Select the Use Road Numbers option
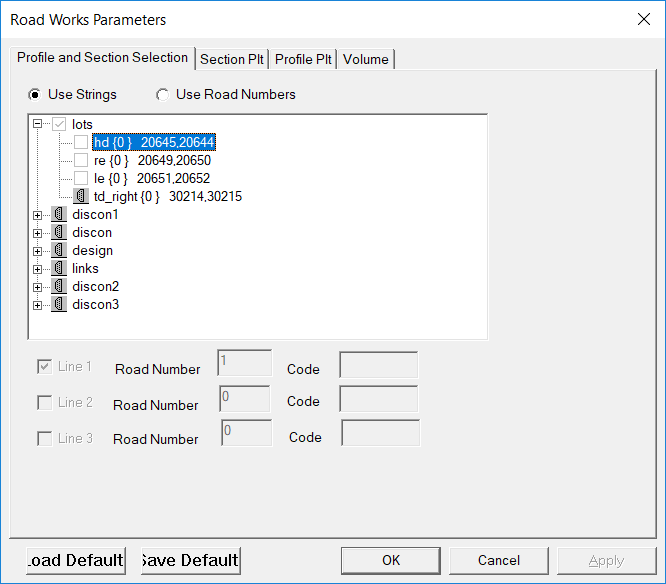The width and height of the screenshot is (666, 584). 162,95
